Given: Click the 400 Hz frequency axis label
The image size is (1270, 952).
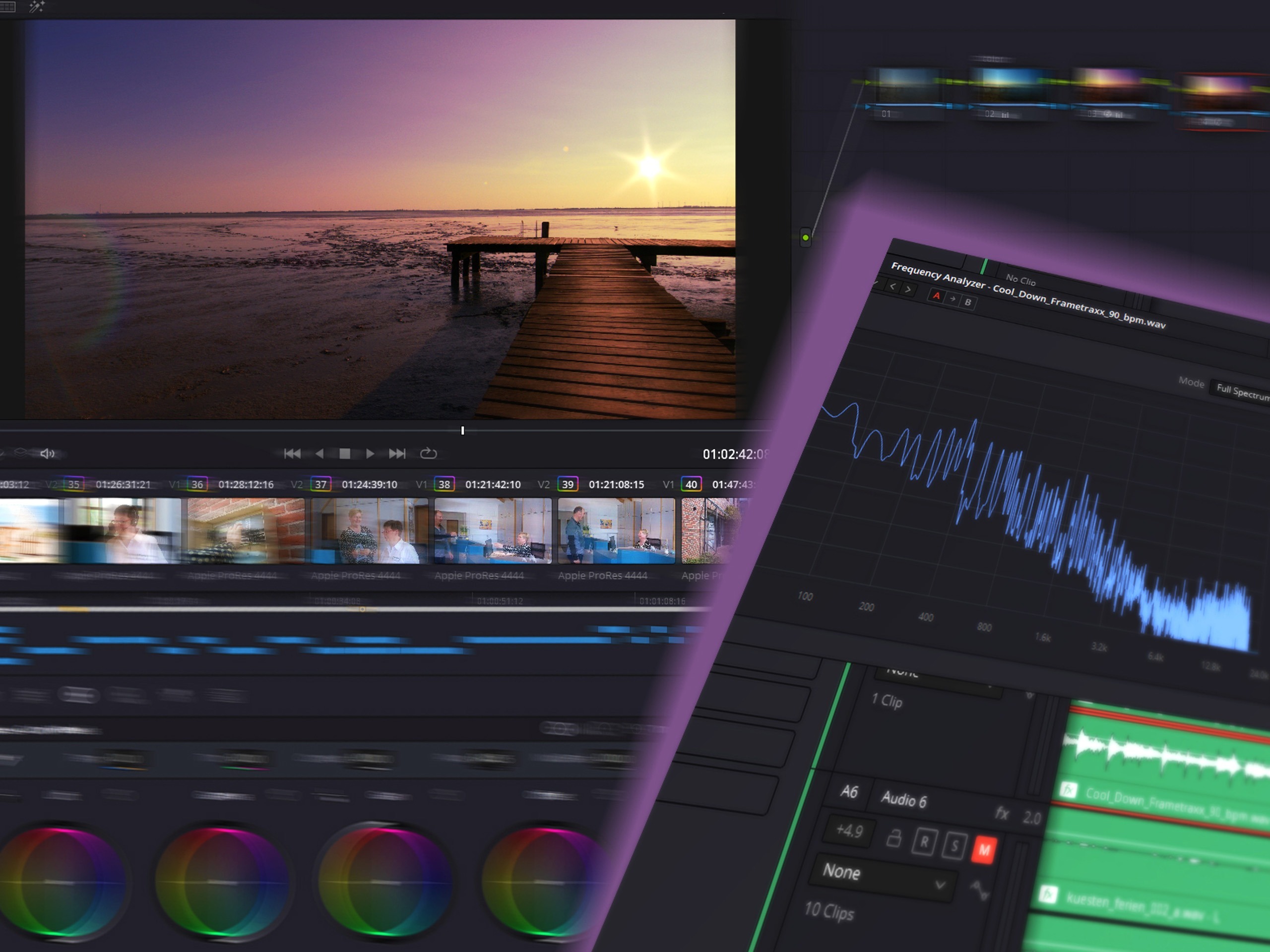Looking at the screenshot, I should pyautogui.click(x=926, y=617).
